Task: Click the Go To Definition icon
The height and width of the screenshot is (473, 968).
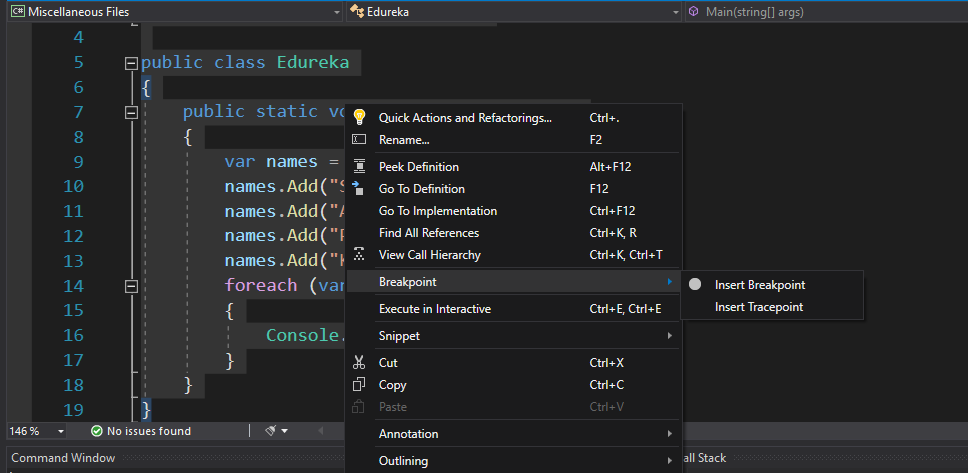Action: [x=357, y=188]
